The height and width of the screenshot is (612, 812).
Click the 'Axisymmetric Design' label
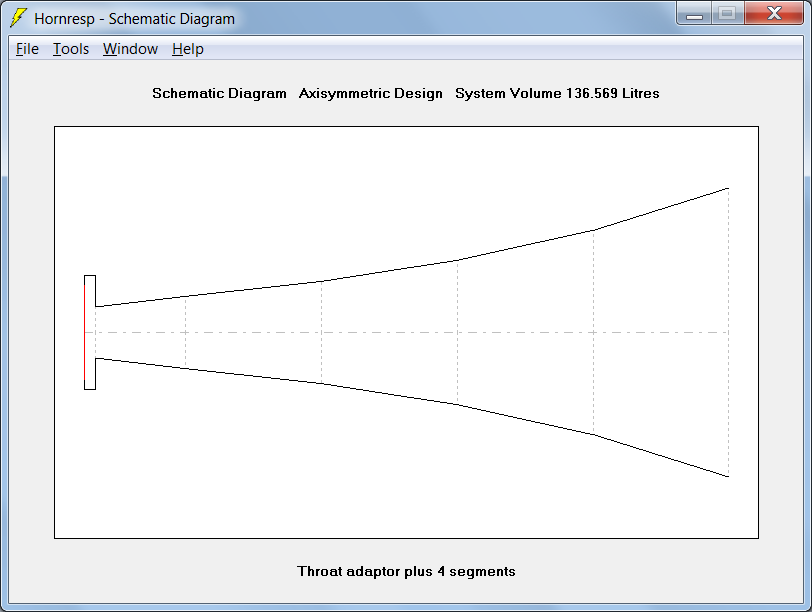(371, 93)
